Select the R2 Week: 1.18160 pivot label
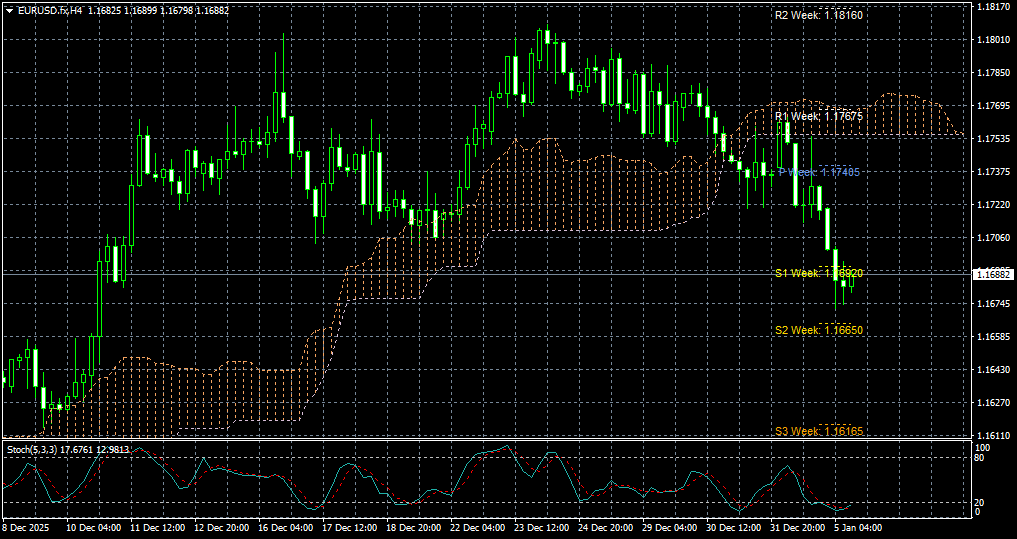The height and width of the screenshot is (539, 1017). (819, 15)
